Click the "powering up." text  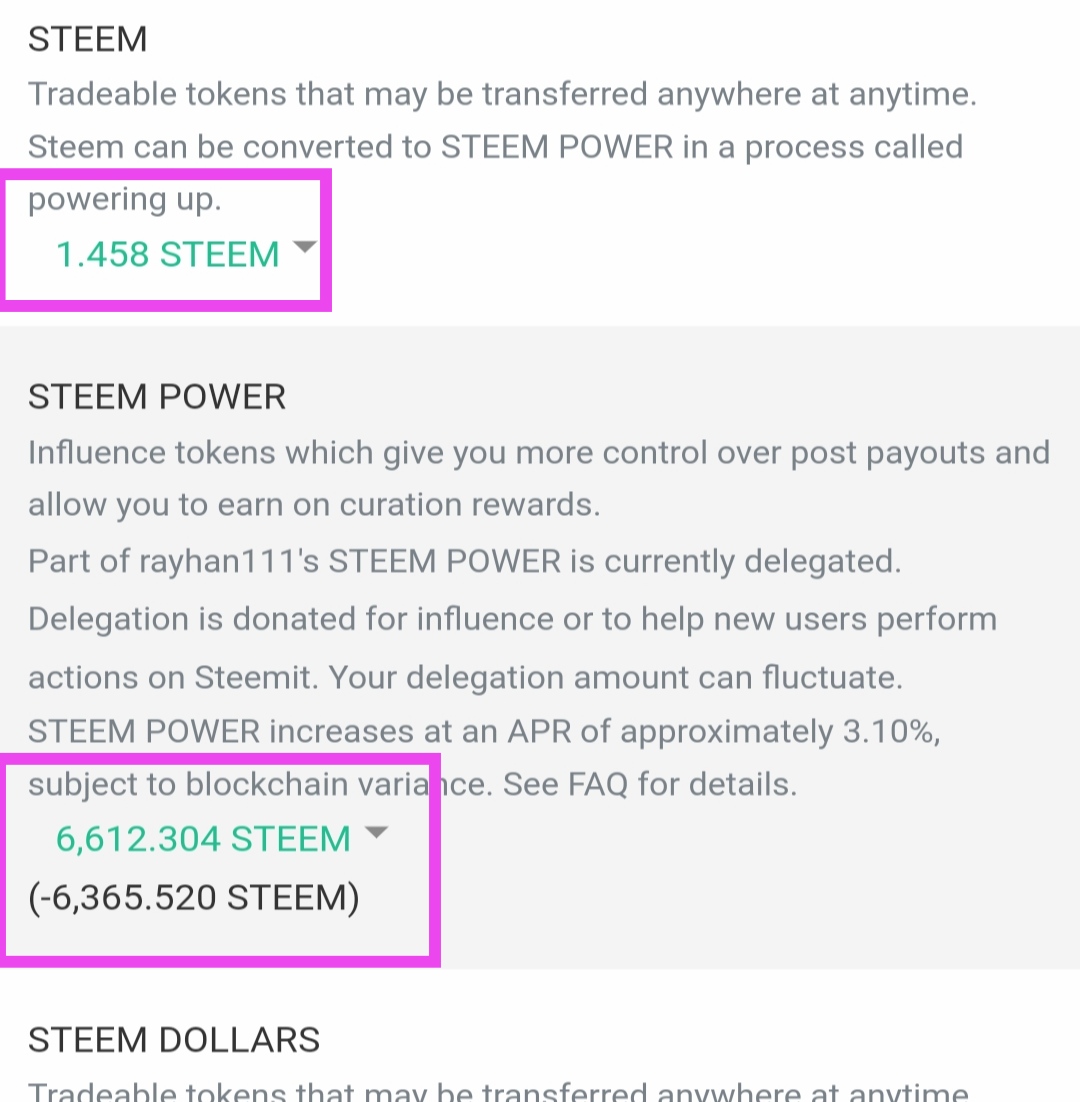[124, 199]
